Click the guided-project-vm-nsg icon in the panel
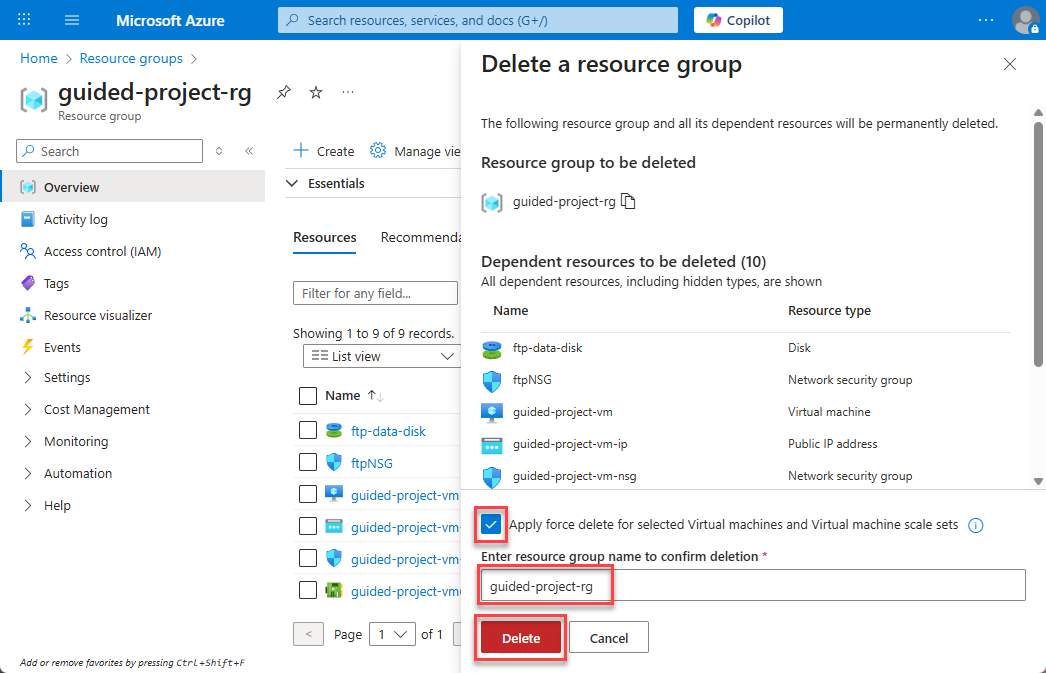Screen dimensions: 1046x673 coord(492,477)
